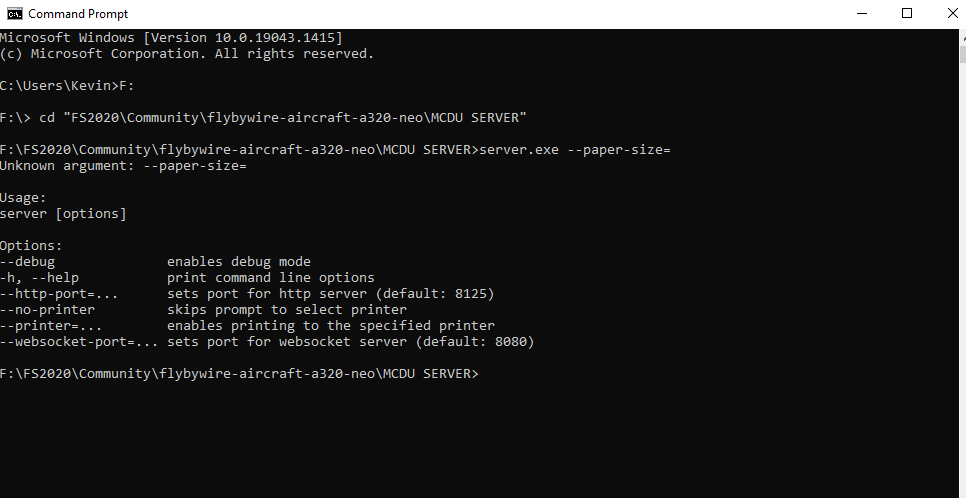Open the Command Prompt system menu icon

point(15,14)
